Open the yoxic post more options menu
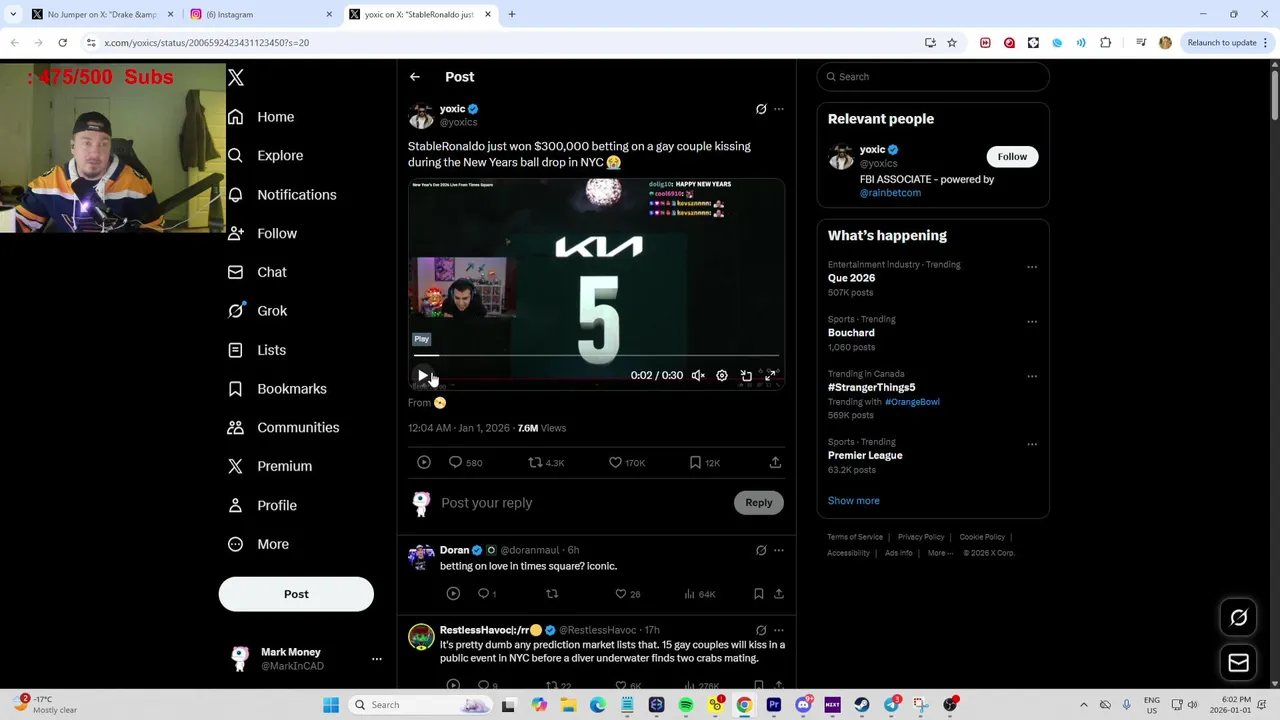The width and height of the screenshot is (1280, 720). [x=779, y=109]
